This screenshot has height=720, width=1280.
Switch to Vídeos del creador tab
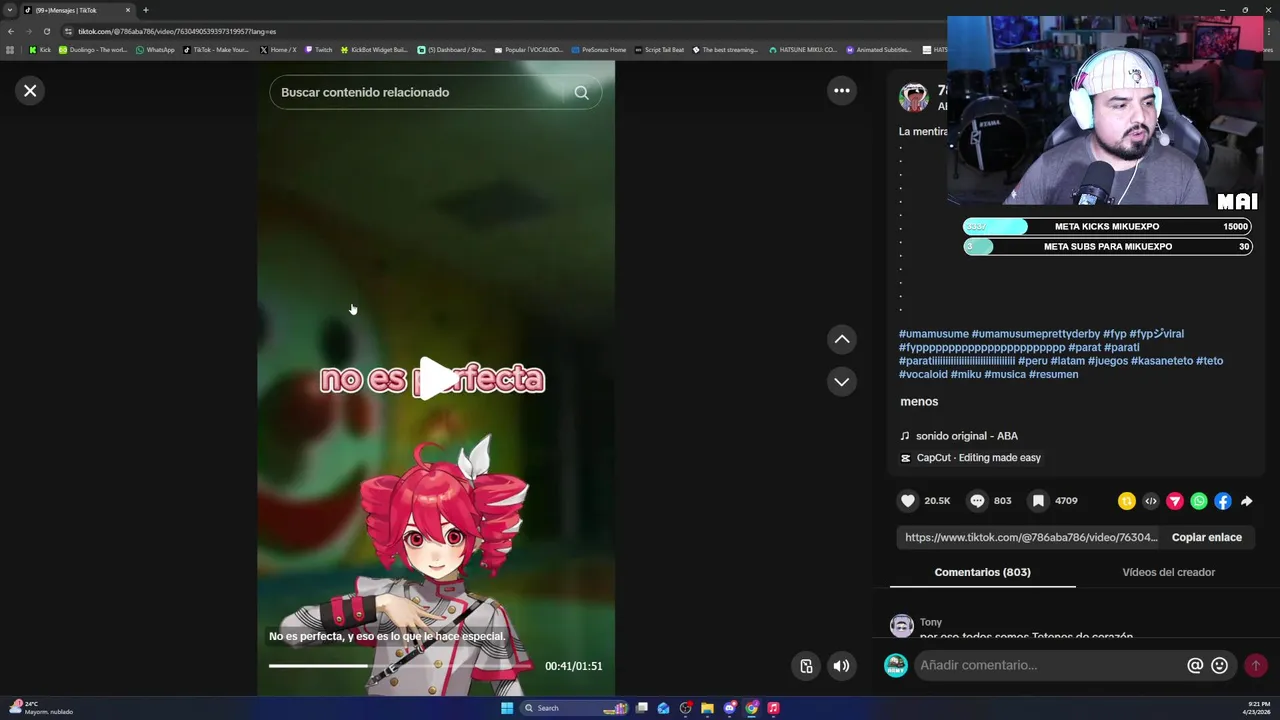(x=1168, y=572)
